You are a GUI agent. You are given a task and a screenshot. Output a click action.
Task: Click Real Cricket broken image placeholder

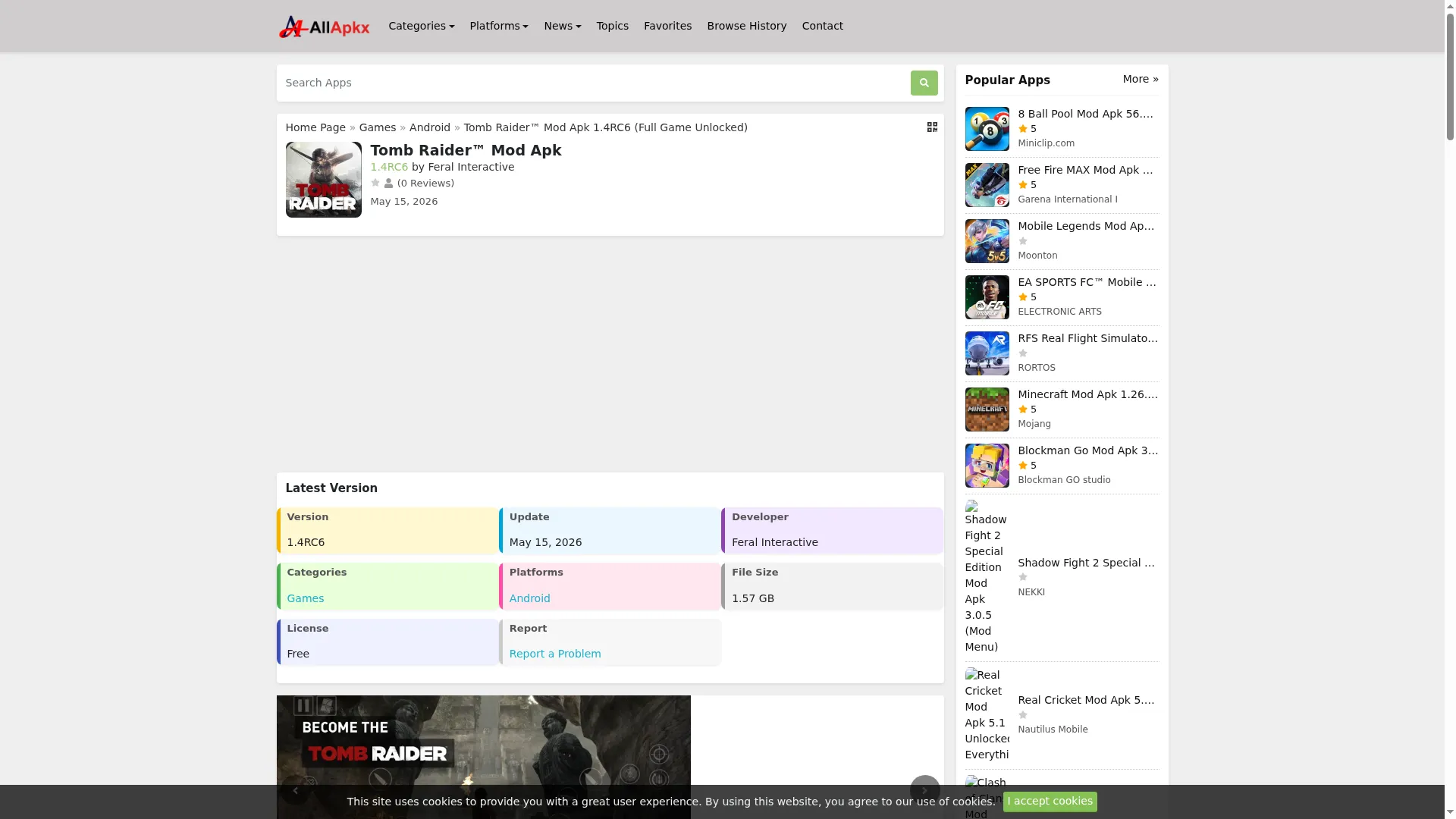coord(987,714)
